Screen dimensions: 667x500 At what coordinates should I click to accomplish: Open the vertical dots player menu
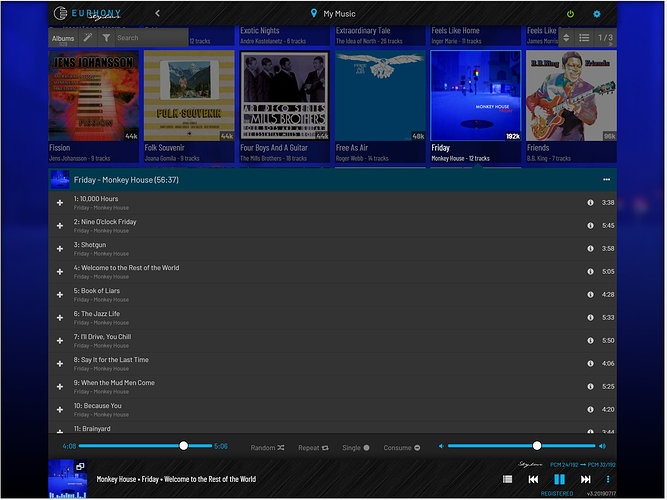[x=608, y=480]
